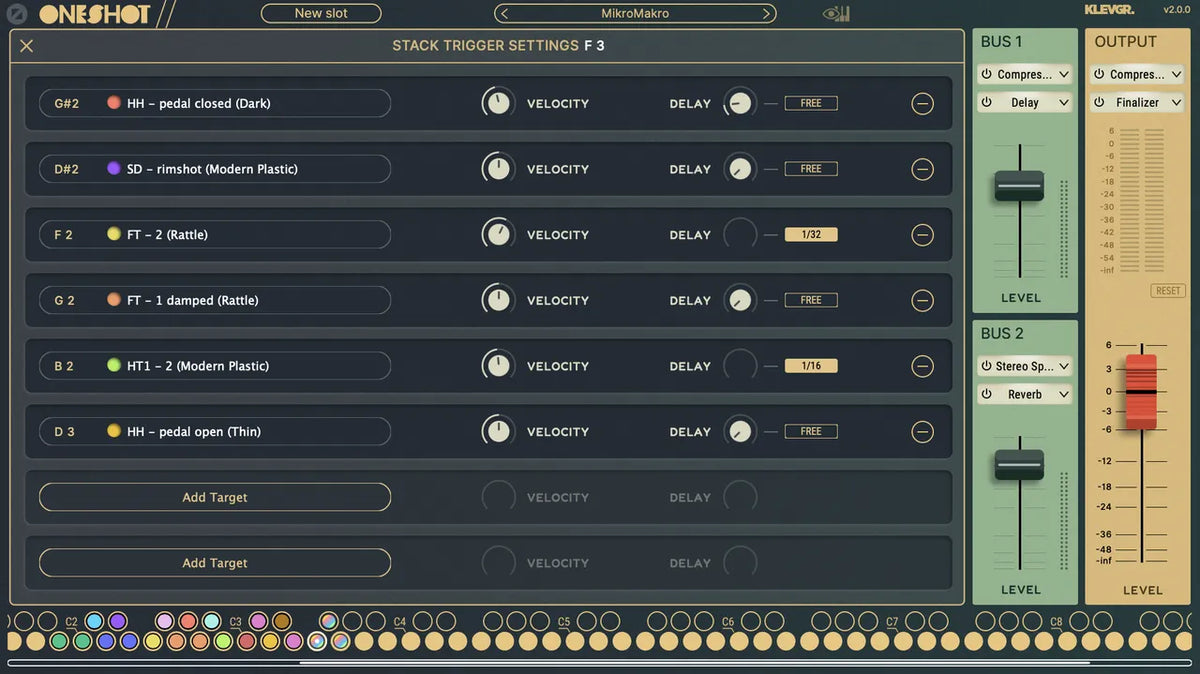Go to next preset with right arrow
Screen dimensions: 1200x674
pyautogui.click(x=767, y=14)
